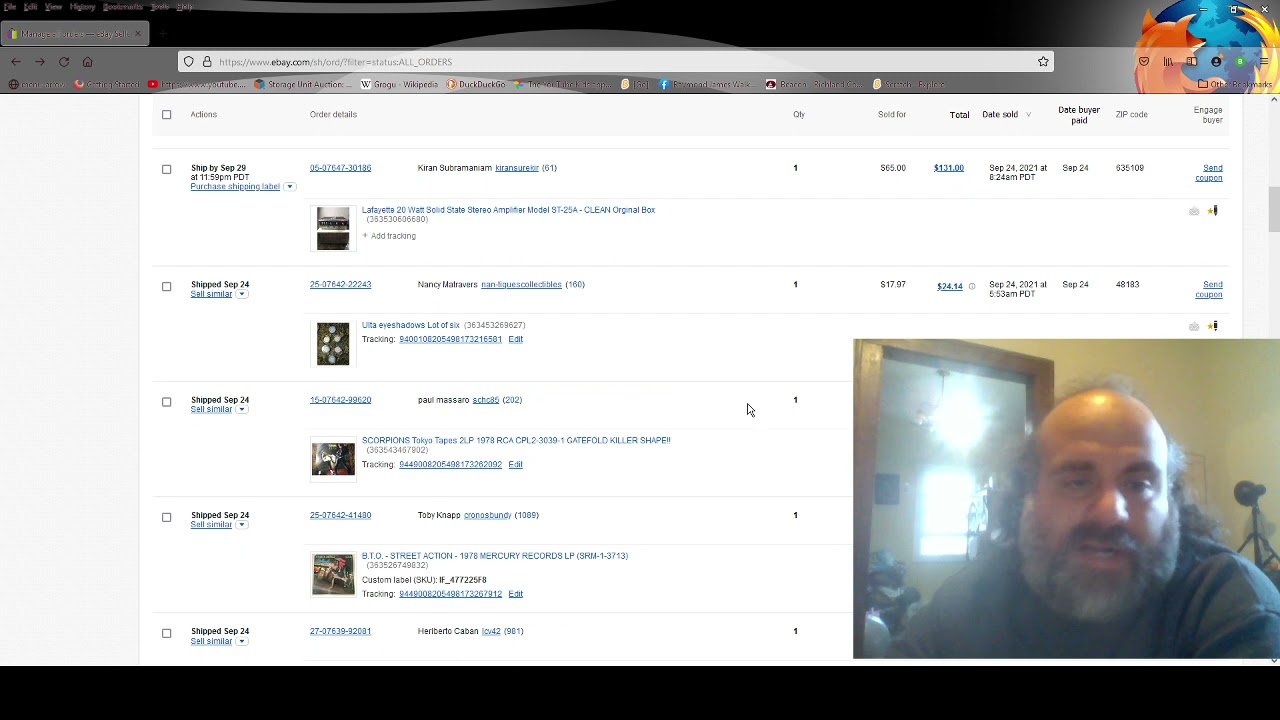Sort orders by Date sold column arrow

tap(1028, 115)
